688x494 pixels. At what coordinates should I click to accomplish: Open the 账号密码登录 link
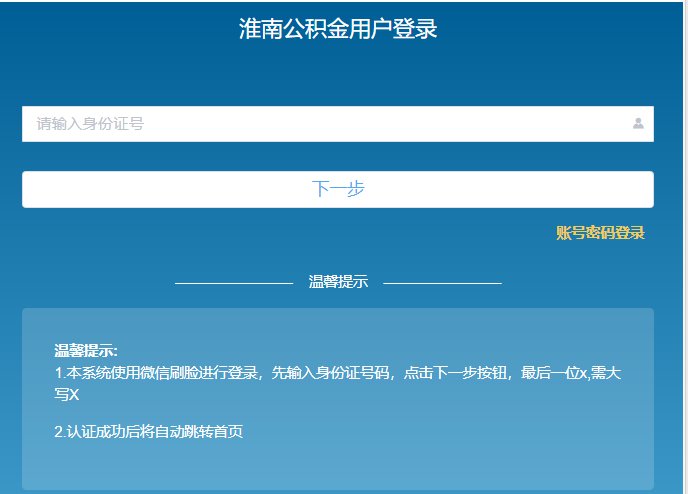click(x=600, y=233)
